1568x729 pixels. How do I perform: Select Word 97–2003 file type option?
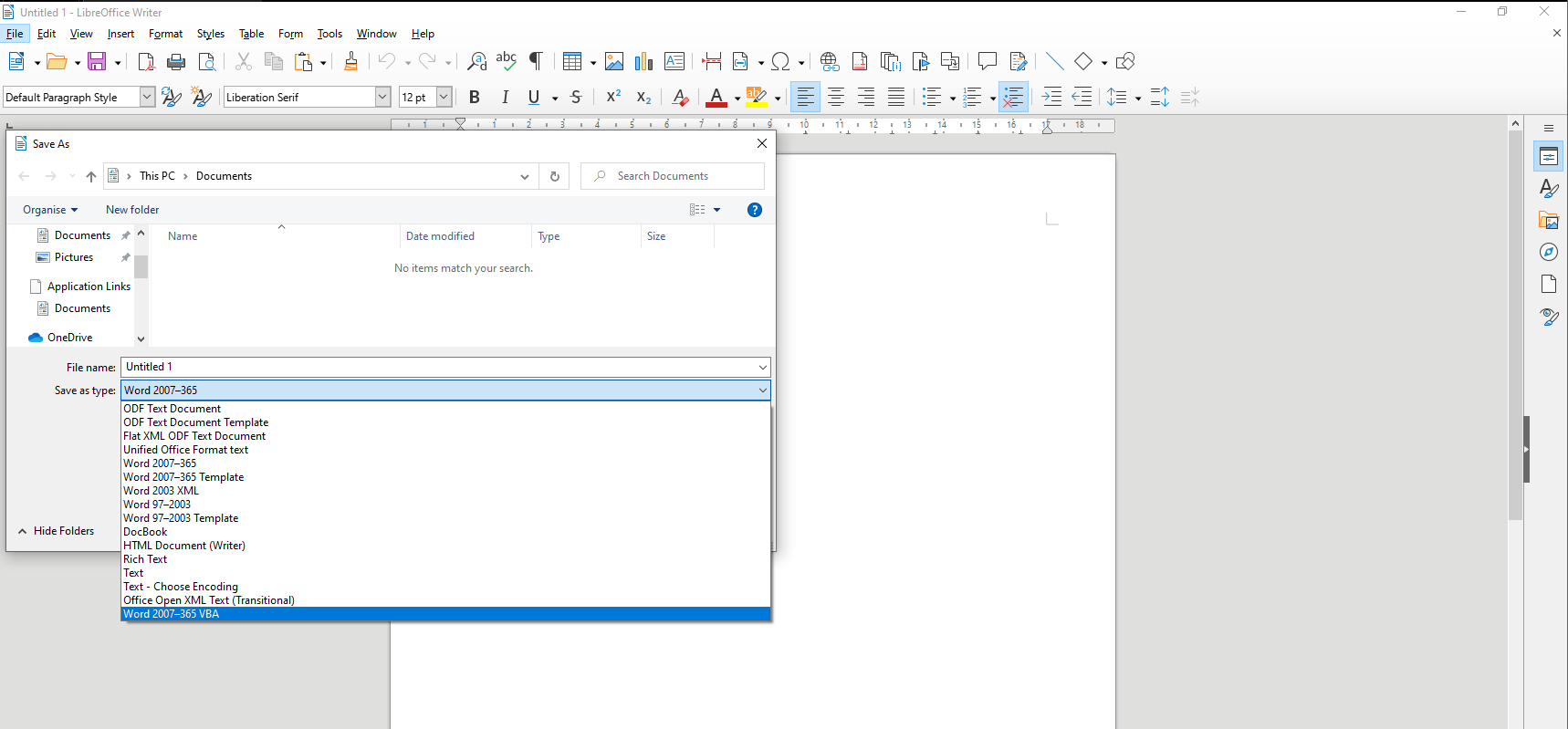click(x=445, y=505)
